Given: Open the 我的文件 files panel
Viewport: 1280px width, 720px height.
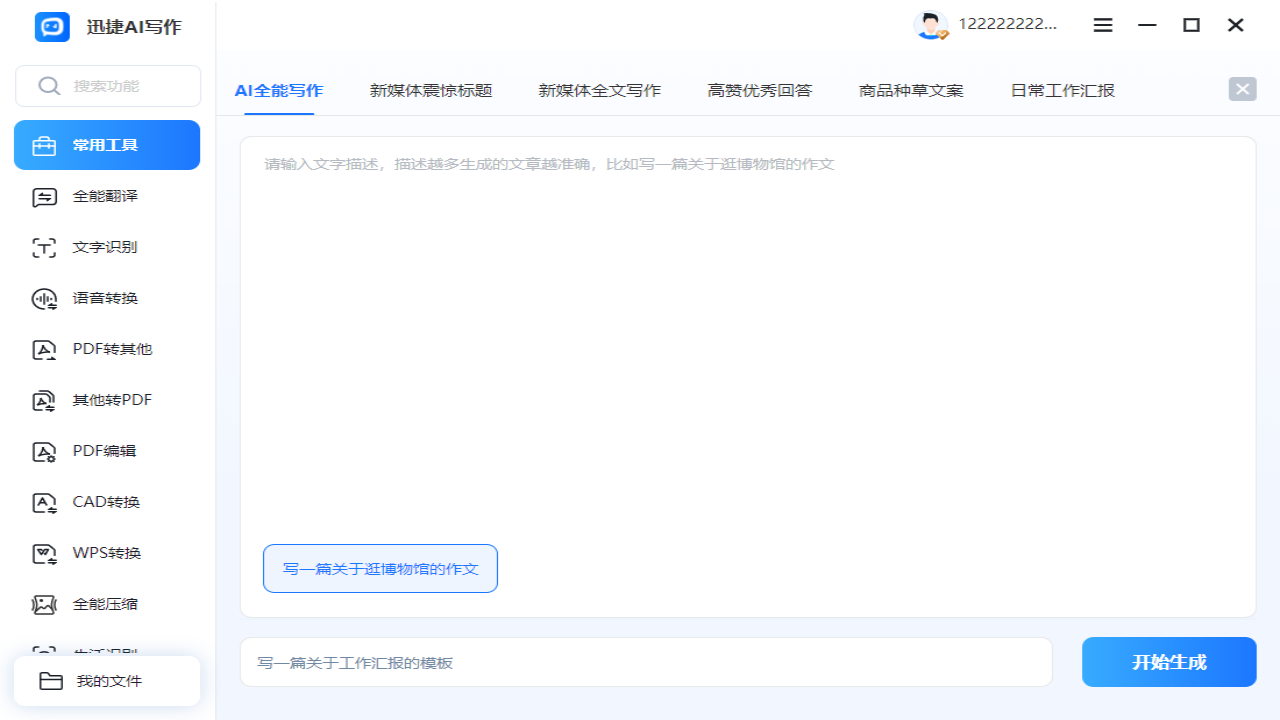Looking at the screenshot, I should click(106, 680).
